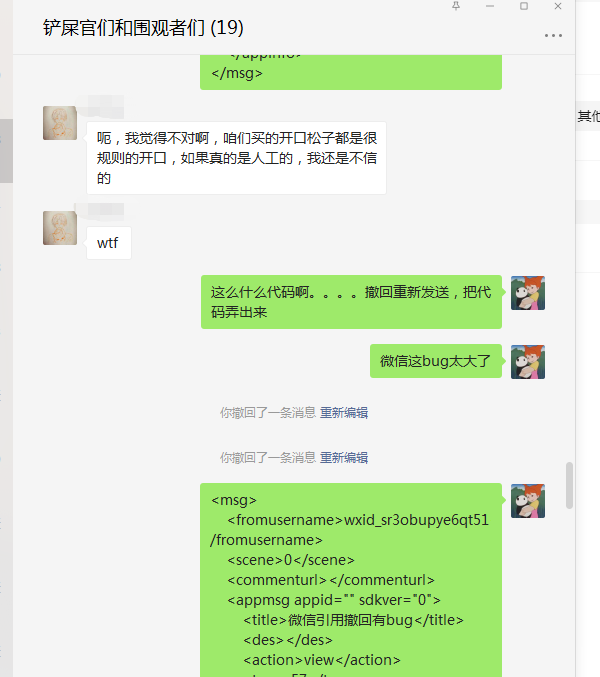Click own avatar beside the XML msg bubble
The height and width of the screenshot is (677, 600).
point(528,501)
